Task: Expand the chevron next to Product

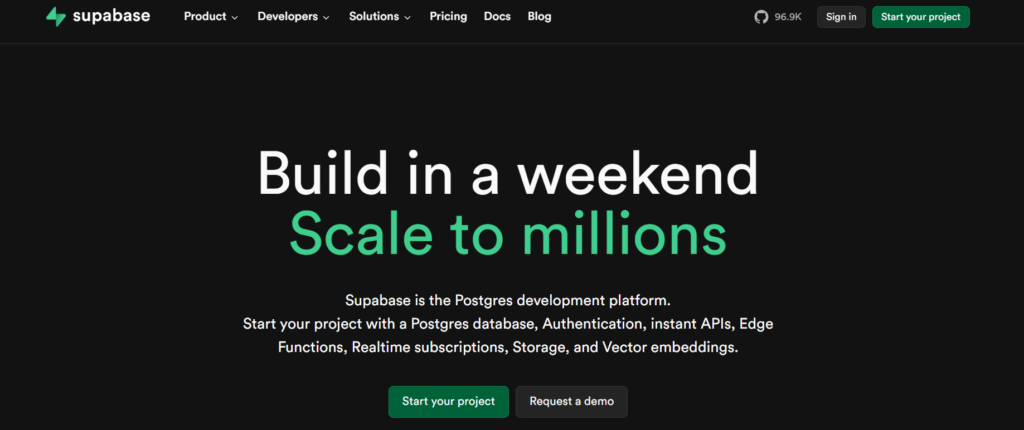Action: [235, 18]
